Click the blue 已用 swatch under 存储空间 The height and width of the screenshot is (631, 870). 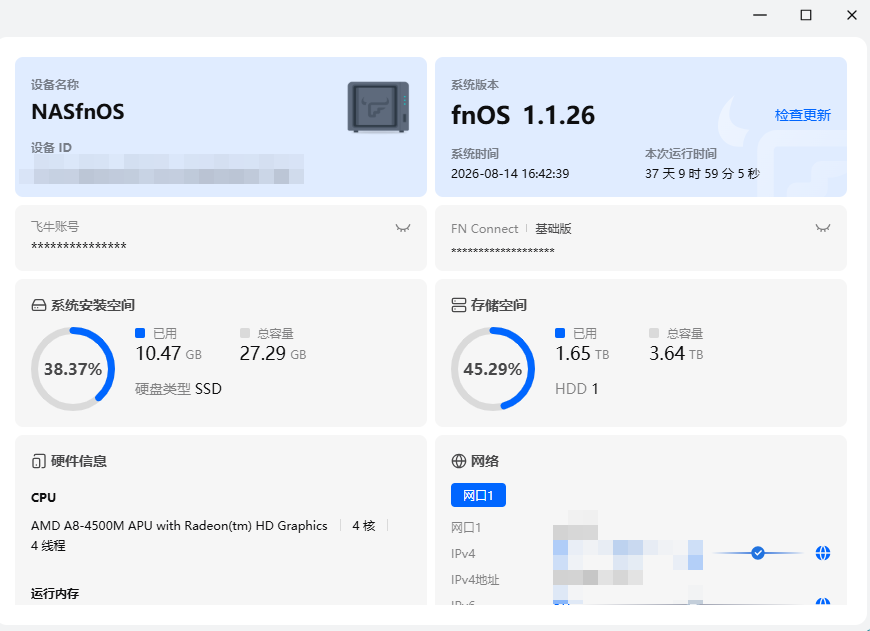click(560, 333)
